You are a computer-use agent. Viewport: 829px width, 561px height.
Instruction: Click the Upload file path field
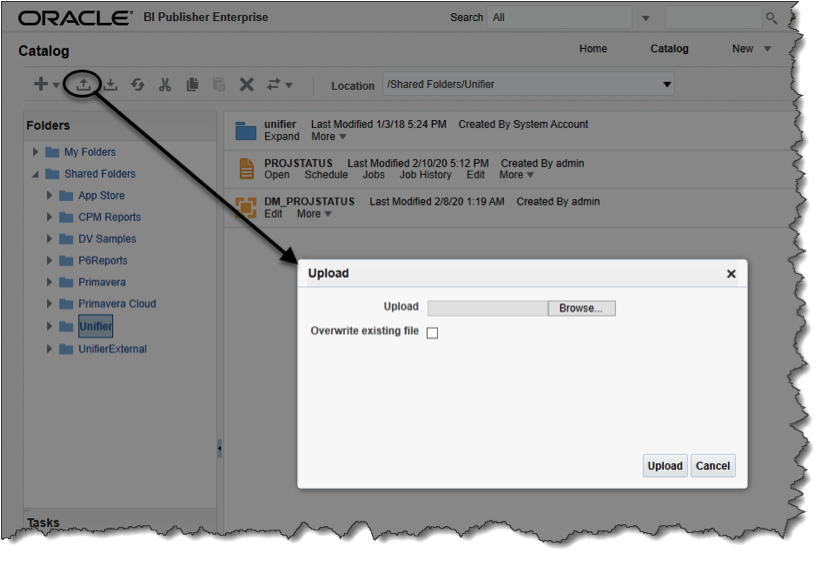[x=487, y=308]
